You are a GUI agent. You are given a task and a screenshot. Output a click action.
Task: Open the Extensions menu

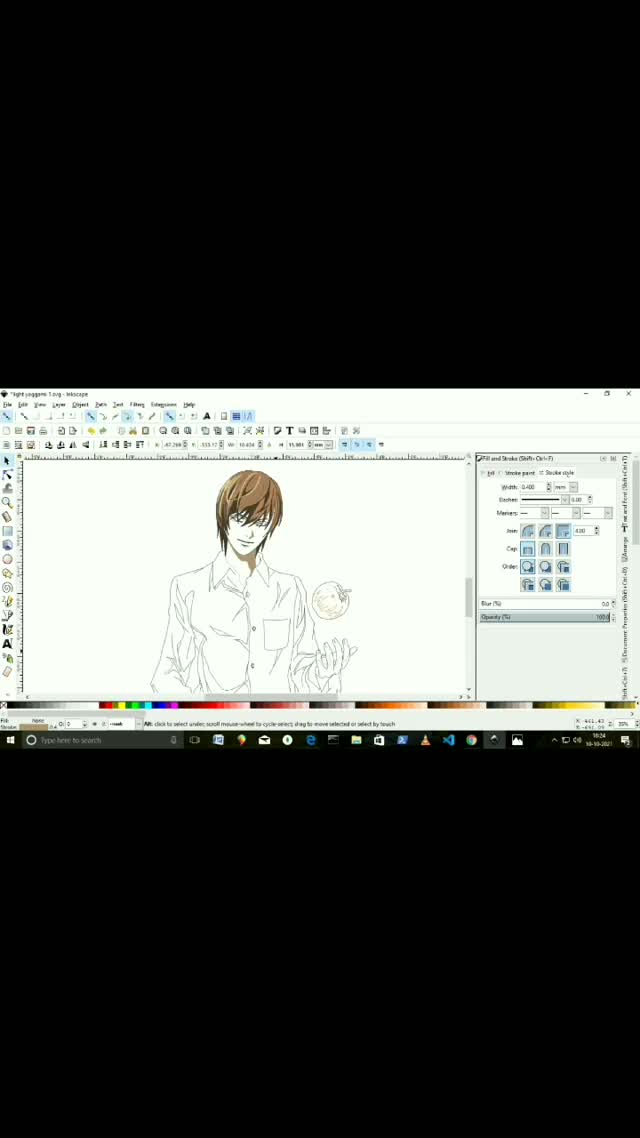tap(163, 404)
